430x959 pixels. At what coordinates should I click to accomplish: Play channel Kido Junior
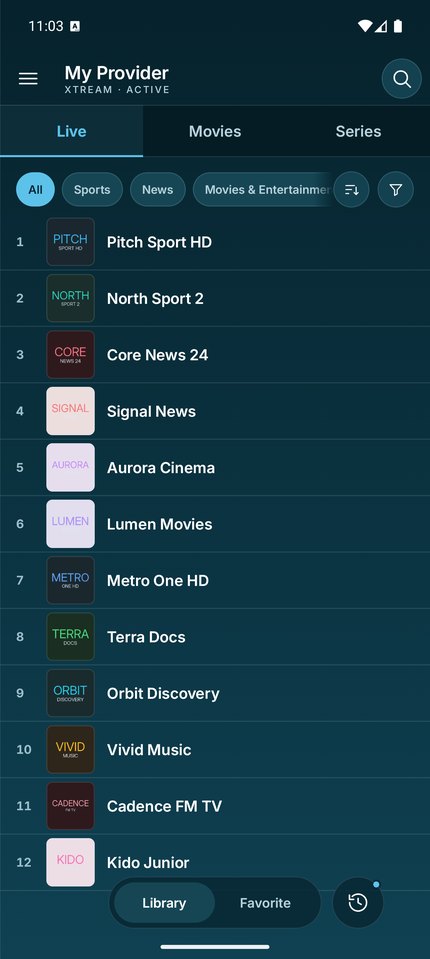click(215, 862)
